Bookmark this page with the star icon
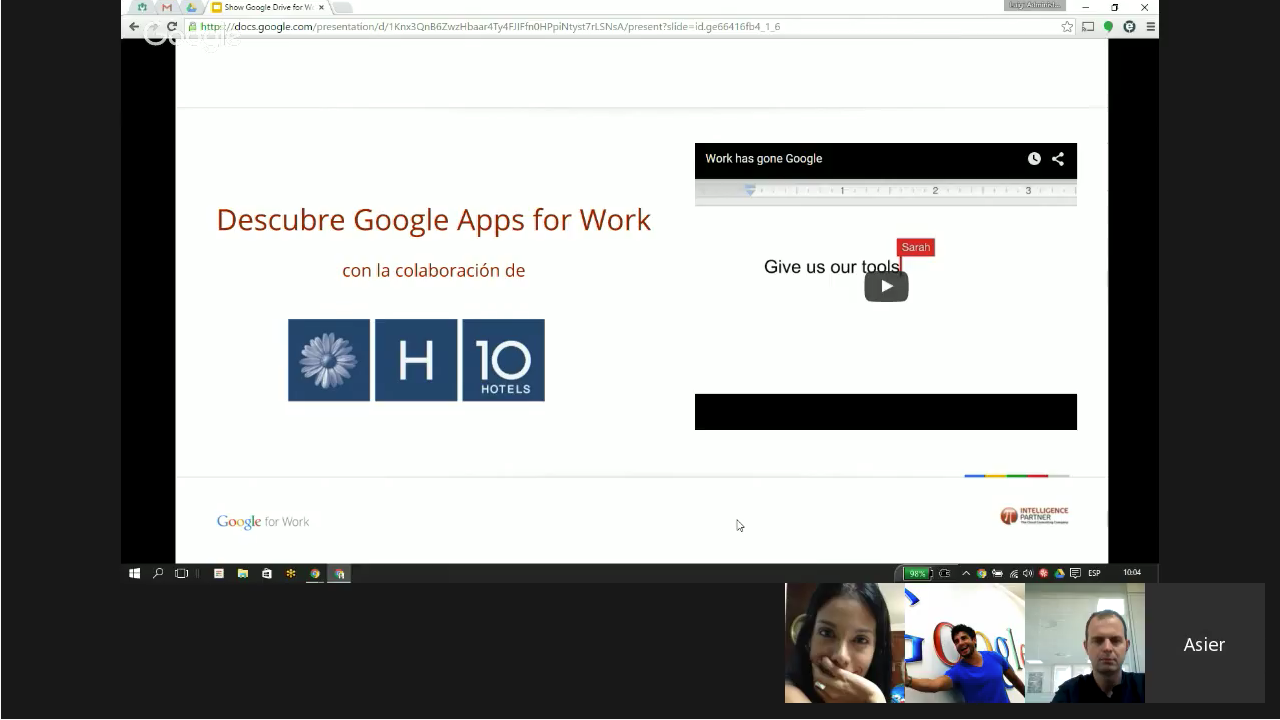Image resolution: width=1280 pixels, height=720 pixels. click(1067, 27)
